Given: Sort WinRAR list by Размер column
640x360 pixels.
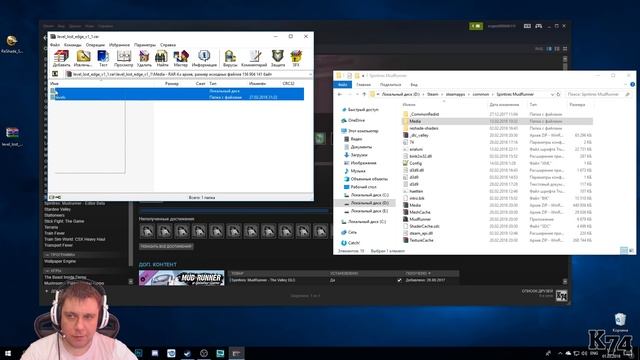Looking at the screenshot, I should coord(172,84).
